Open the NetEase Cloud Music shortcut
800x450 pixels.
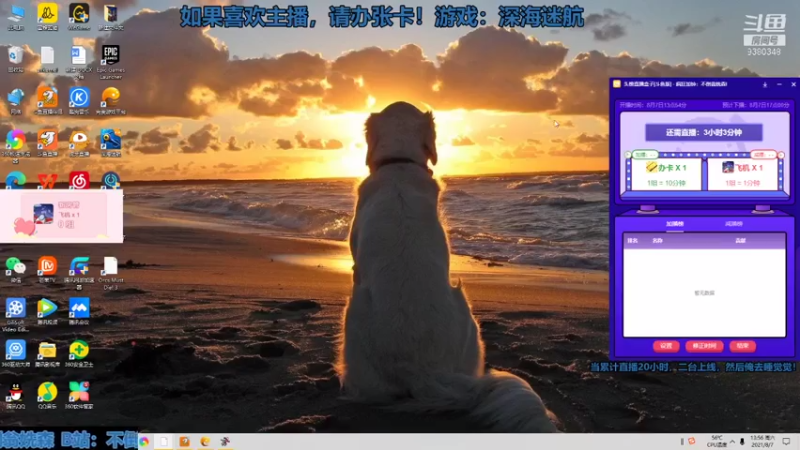tap(79, 180)
